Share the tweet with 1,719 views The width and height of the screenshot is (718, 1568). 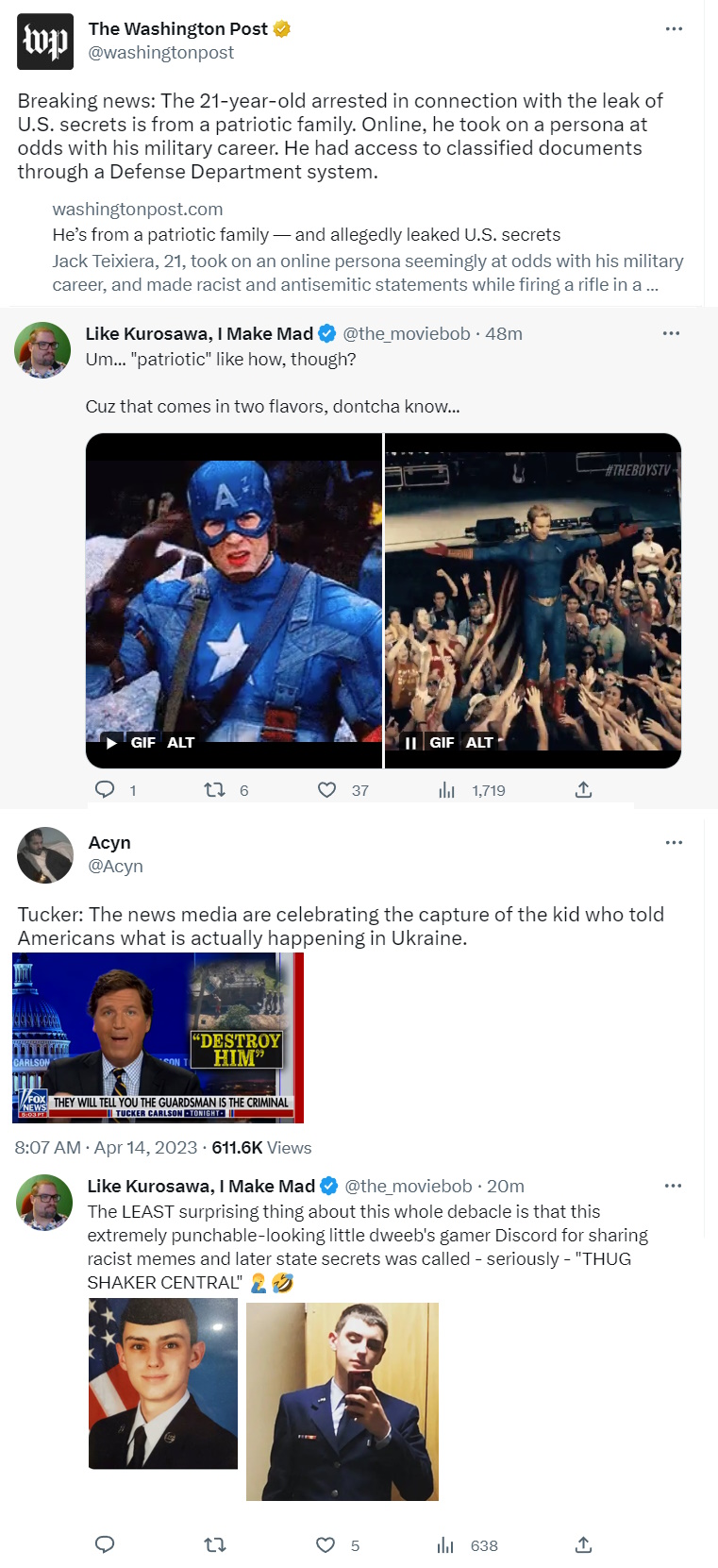pos(583,790)
